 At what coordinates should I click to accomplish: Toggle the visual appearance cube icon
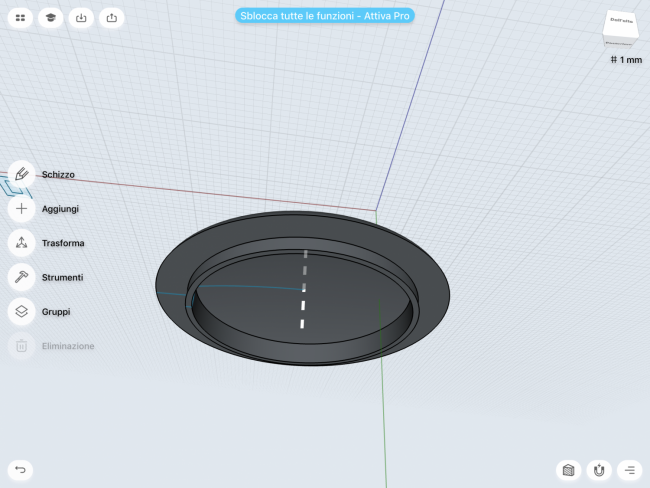coord(569,469)
